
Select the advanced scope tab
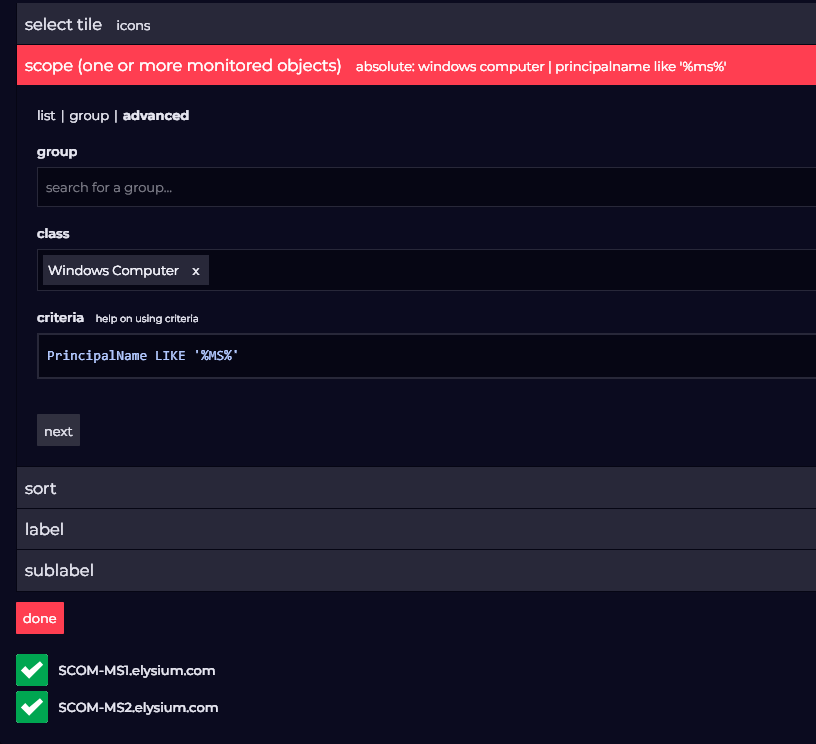156,116
